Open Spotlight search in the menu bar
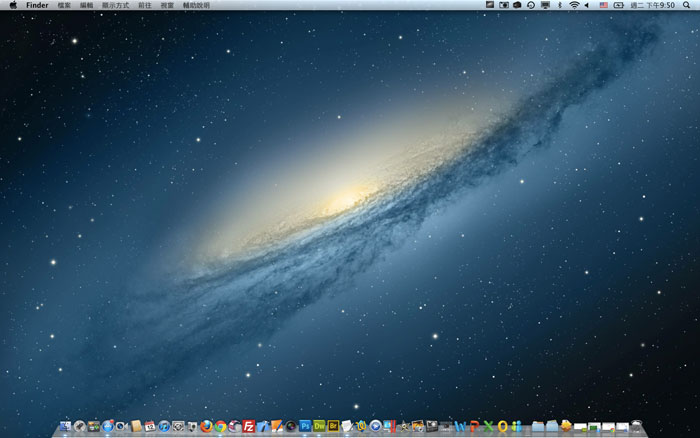 pos(686,5)
